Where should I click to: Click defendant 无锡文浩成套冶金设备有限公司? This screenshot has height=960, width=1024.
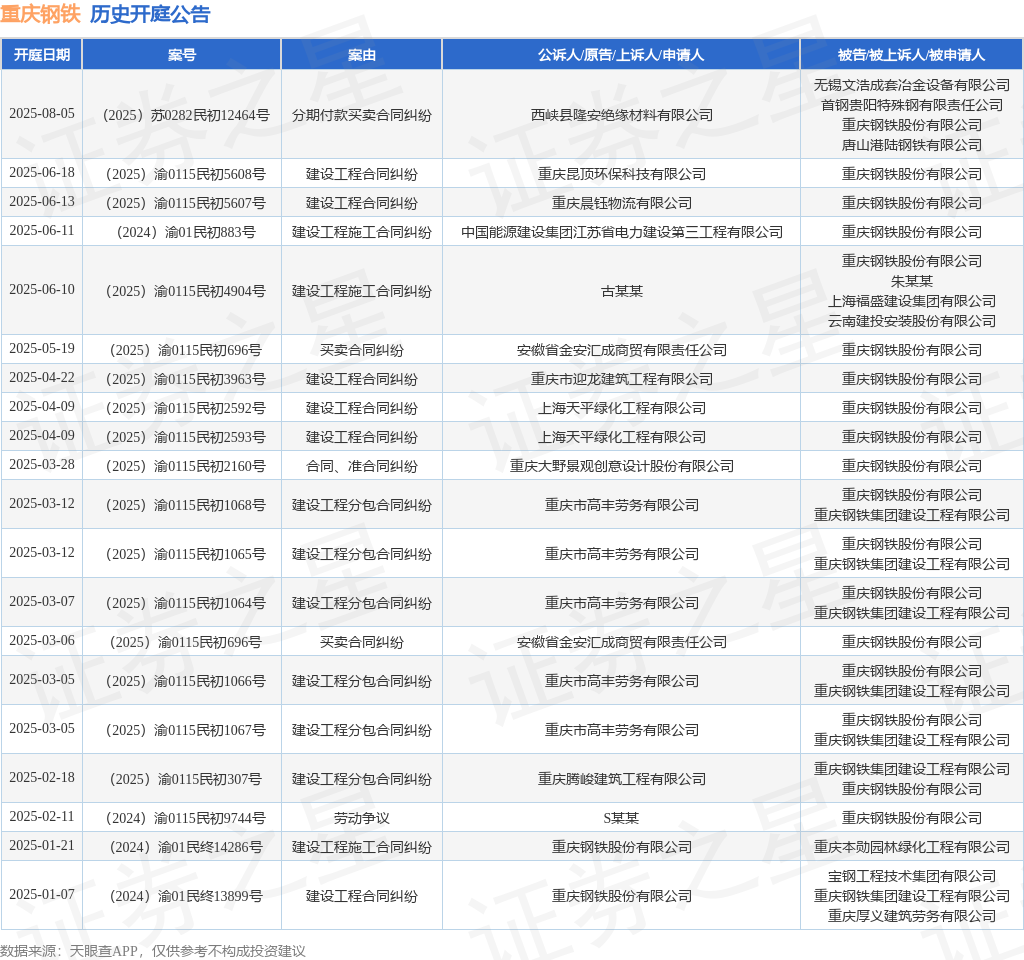tap(912, 85)
